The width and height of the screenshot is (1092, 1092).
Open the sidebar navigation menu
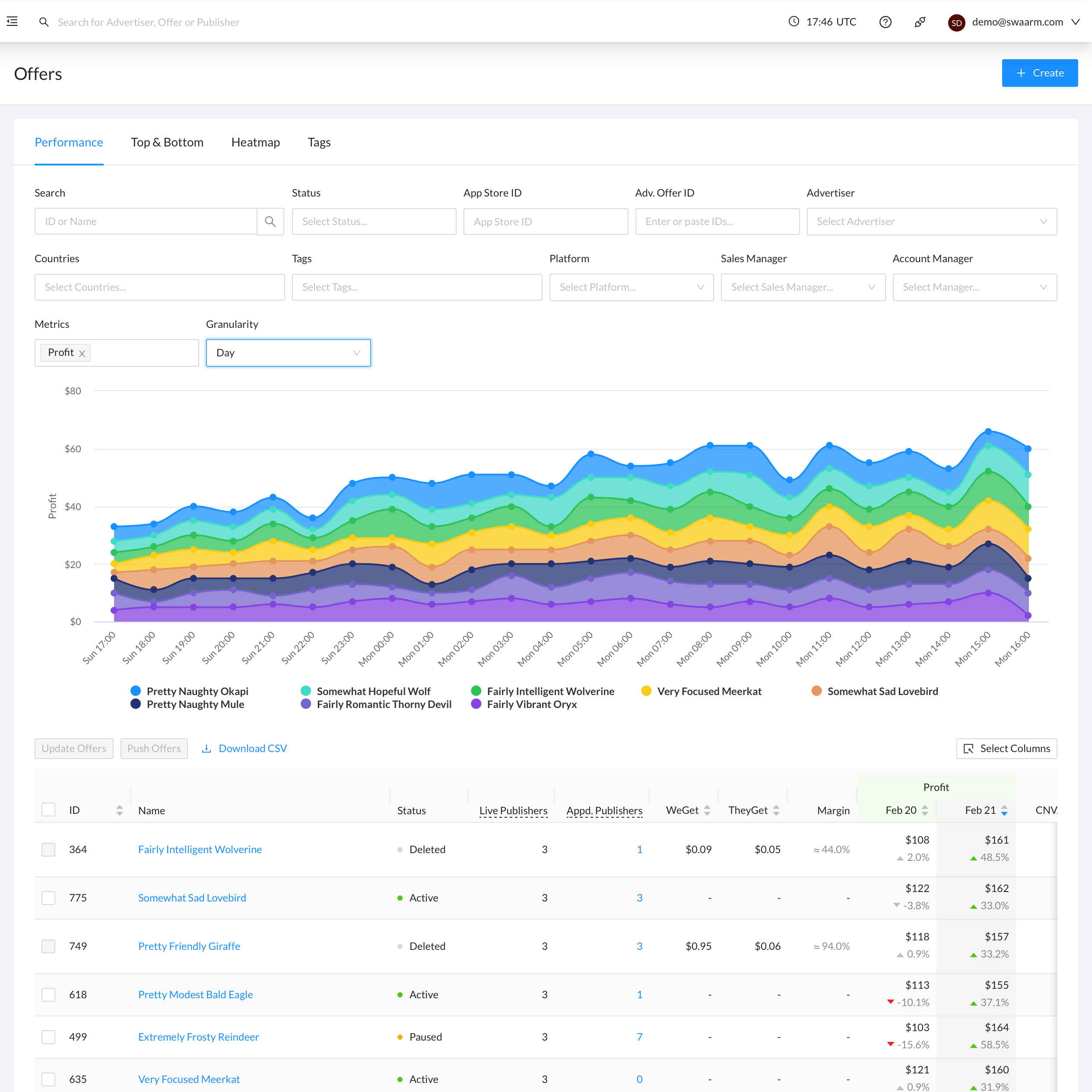[x=13, y=22]
